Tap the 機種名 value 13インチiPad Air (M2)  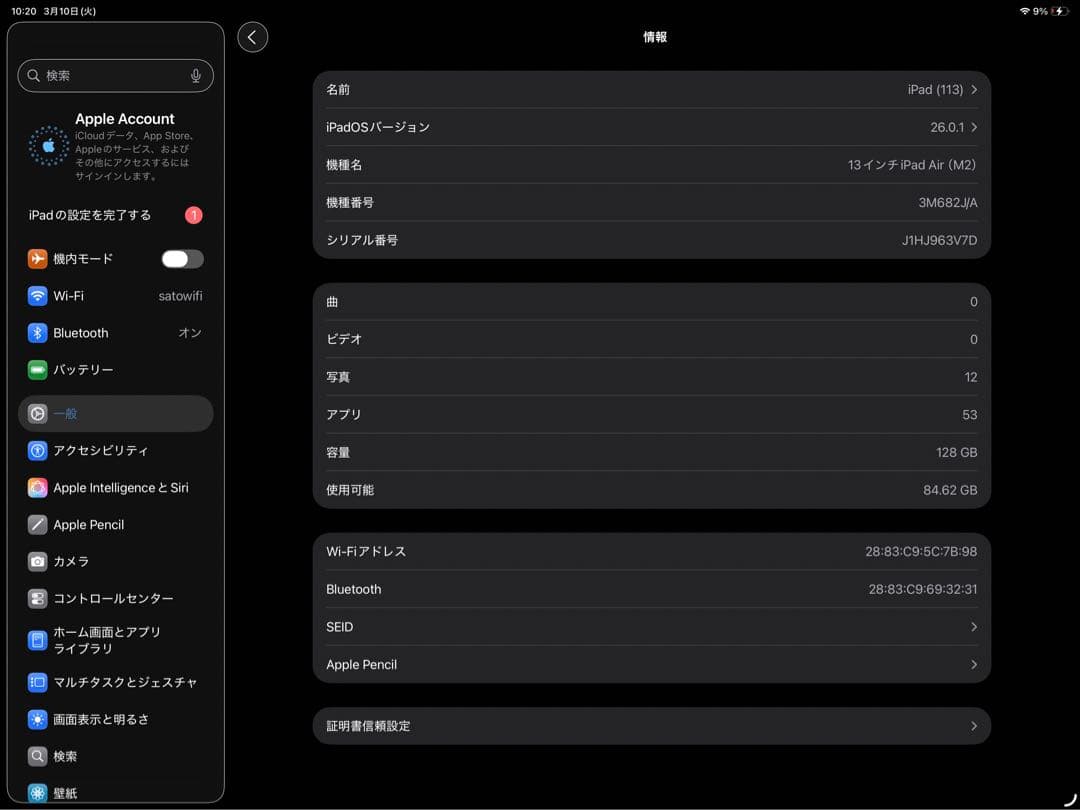point(912,165)
